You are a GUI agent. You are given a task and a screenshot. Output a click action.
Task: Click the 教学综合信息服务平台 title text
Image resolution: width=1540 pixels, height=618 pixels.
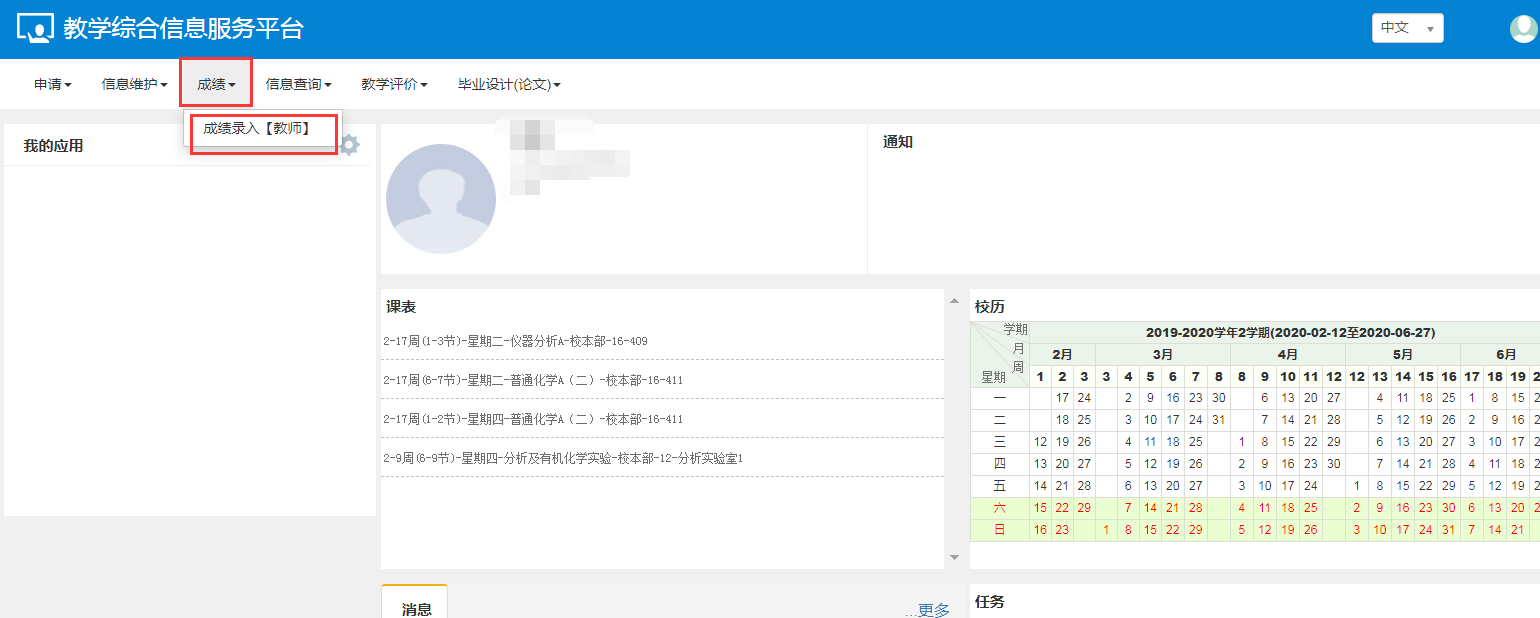click(183, 29)
